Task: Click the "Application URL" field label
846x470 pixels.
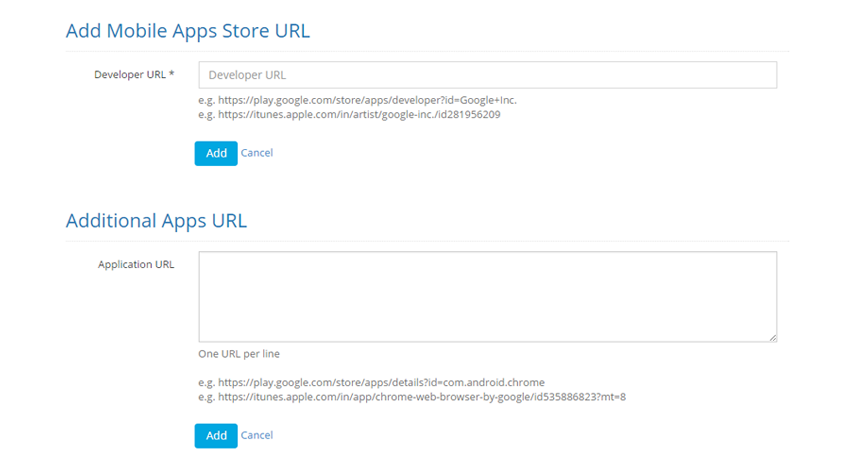Action: pos(136,265)
